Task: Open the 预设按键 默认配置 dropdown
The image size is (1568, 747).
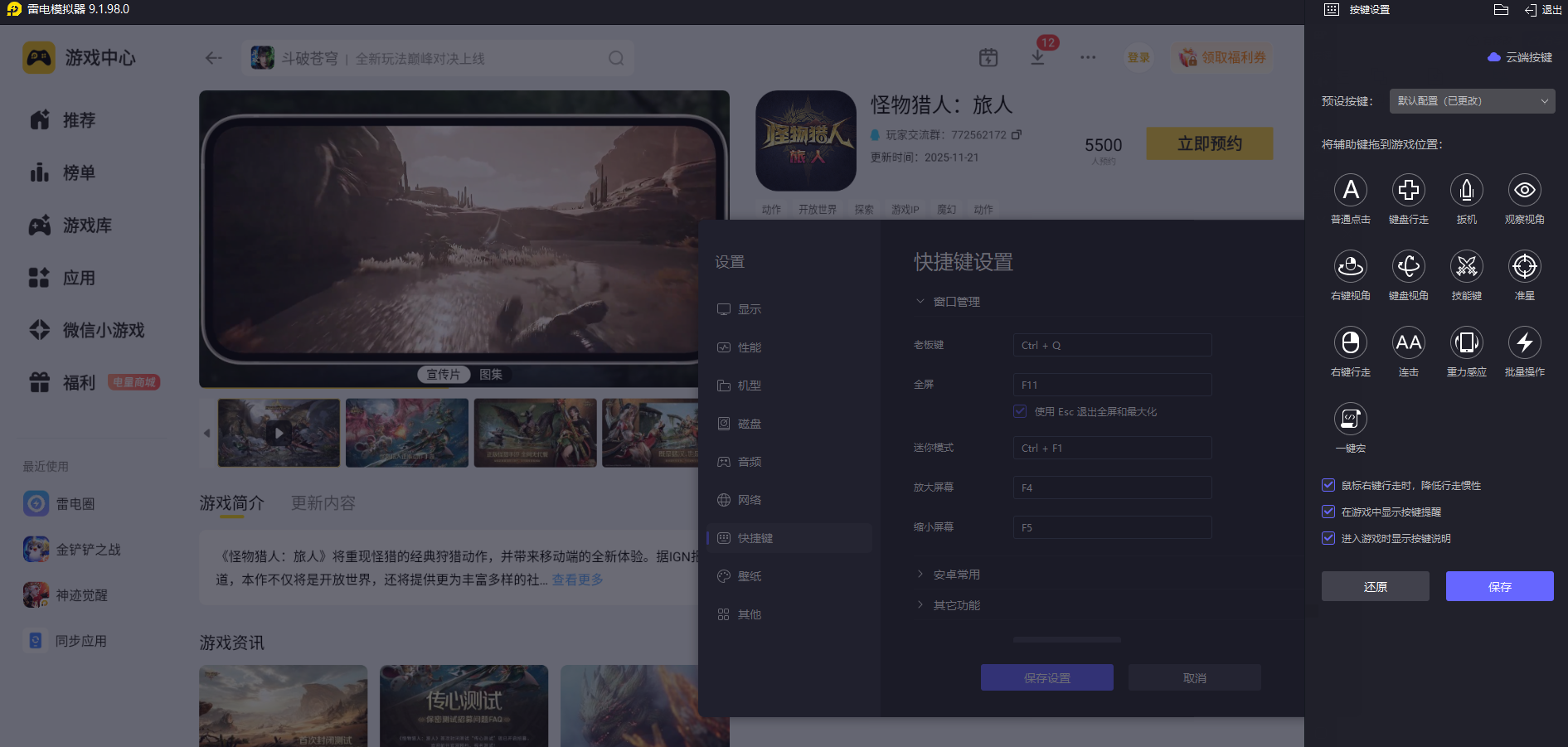Action: 1473,101
